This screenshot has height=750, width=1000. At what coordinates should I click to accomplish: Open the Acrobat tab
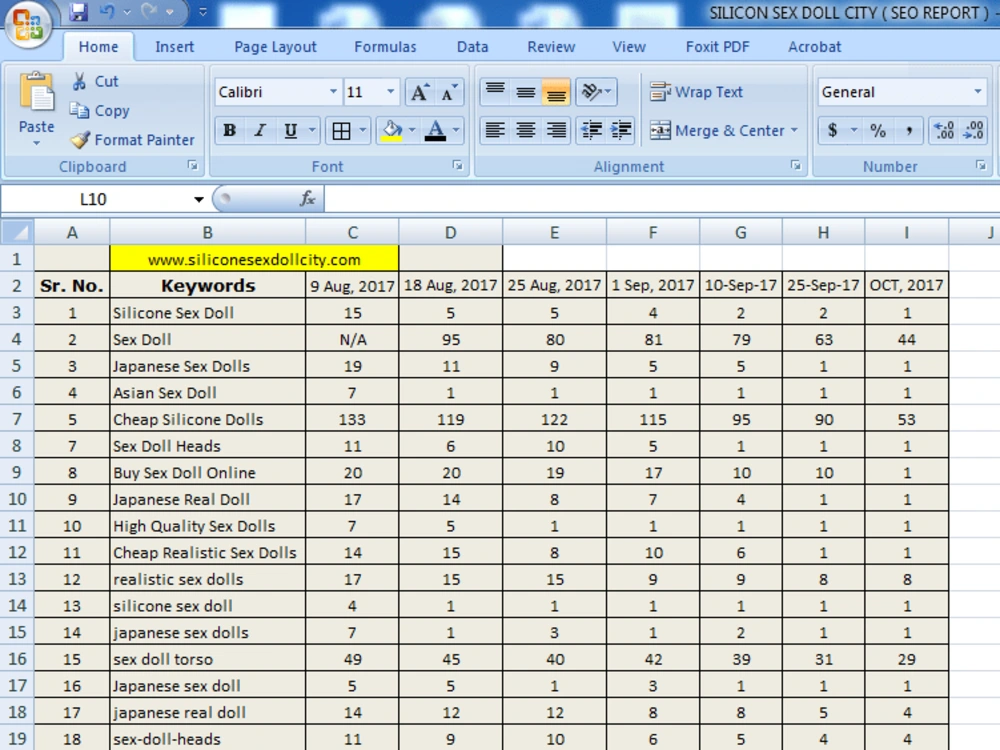[814, 47]
